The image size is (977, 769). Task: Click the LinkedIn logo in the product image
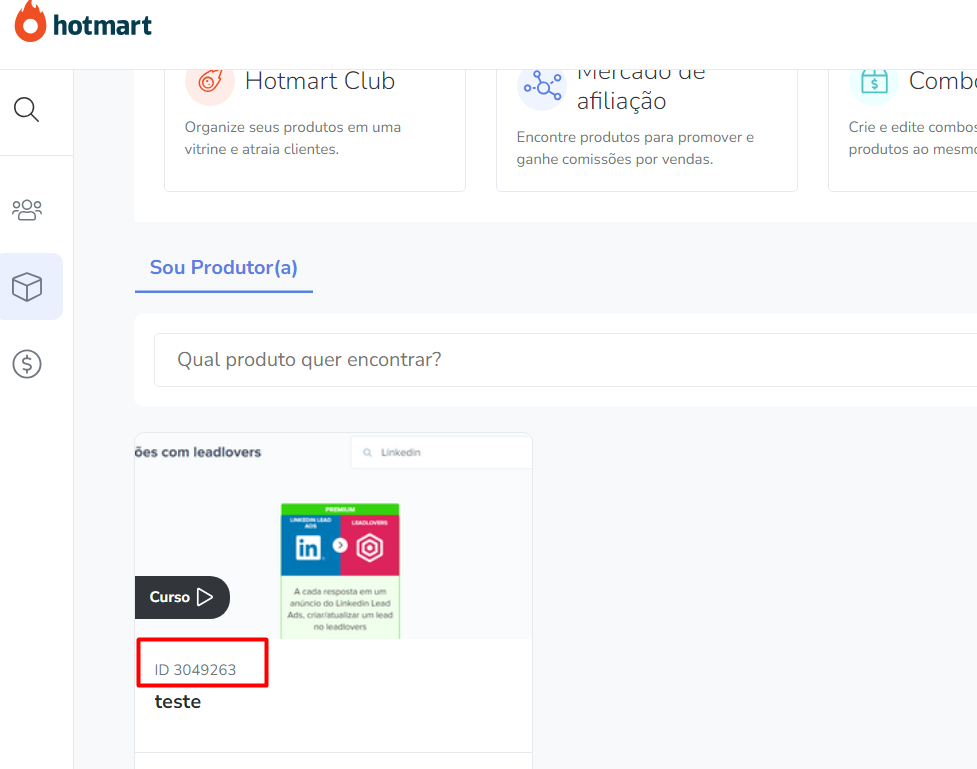309,547
